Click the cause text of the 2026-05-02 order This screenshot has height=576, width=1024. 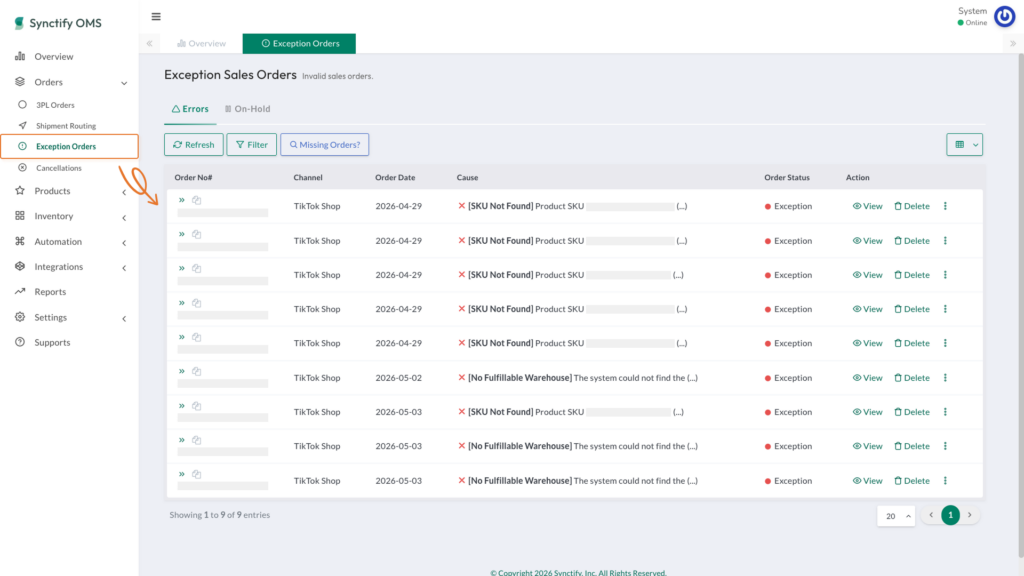click(577, 378)
